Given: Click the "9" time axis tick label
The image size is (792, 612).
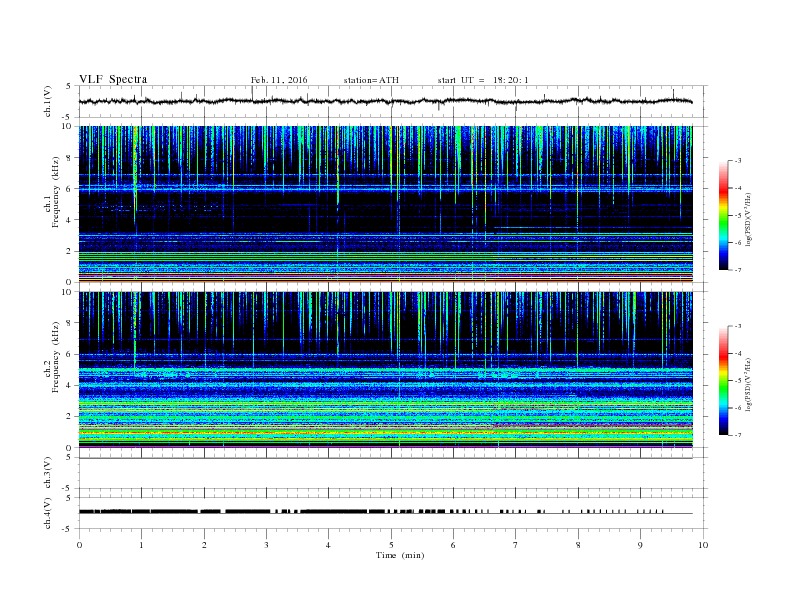Looking at the screenshot, I should pyautogui.click(x=640, y=545).
